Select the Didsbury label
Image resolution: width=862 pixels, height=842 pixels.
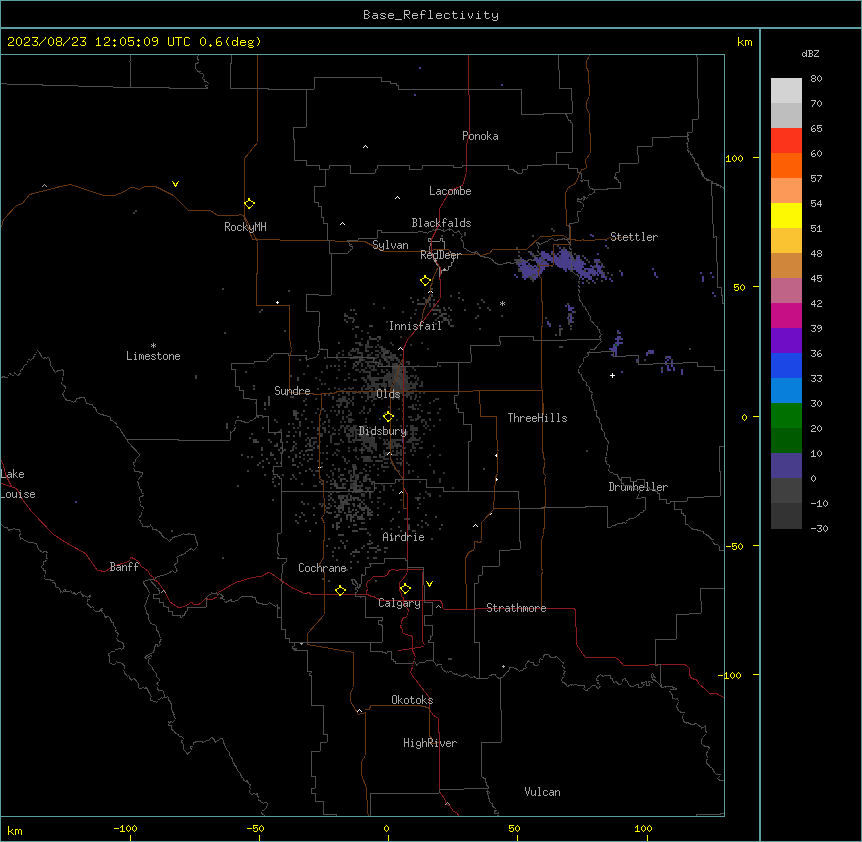point(383,431)
